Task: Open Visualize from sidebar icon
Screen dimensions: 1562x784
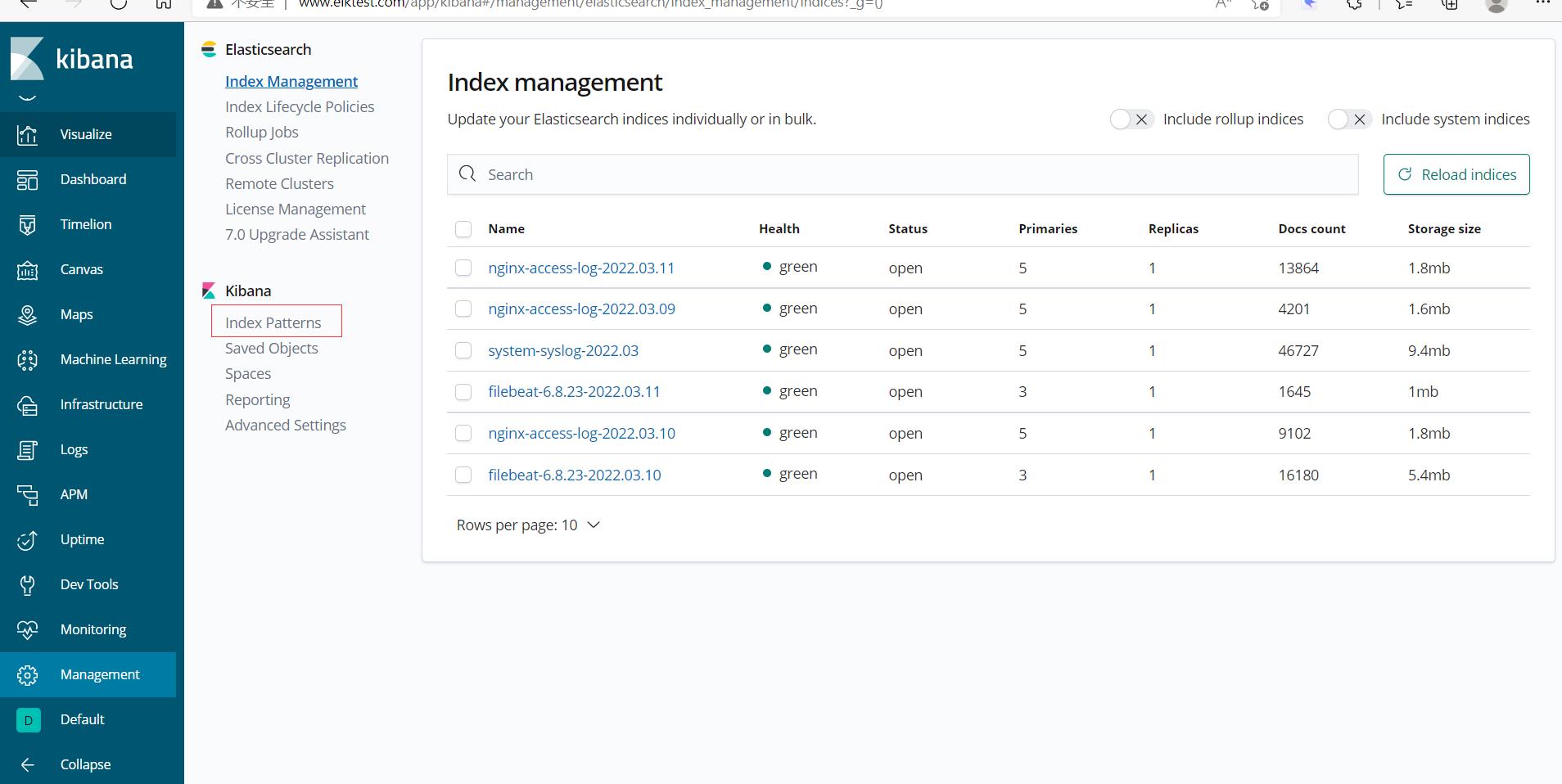Action: tap(27, 134)
